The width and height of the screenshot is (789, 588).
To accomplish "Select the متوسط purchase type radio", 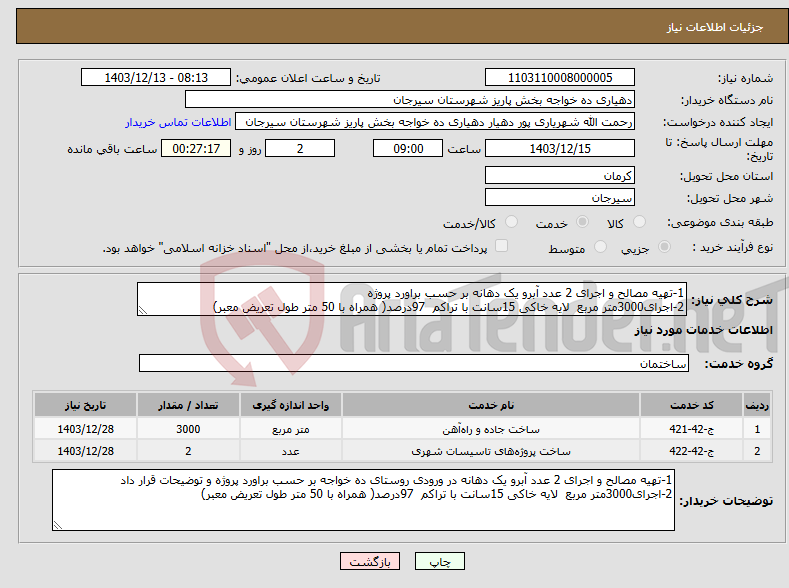I will click(600, 246).
